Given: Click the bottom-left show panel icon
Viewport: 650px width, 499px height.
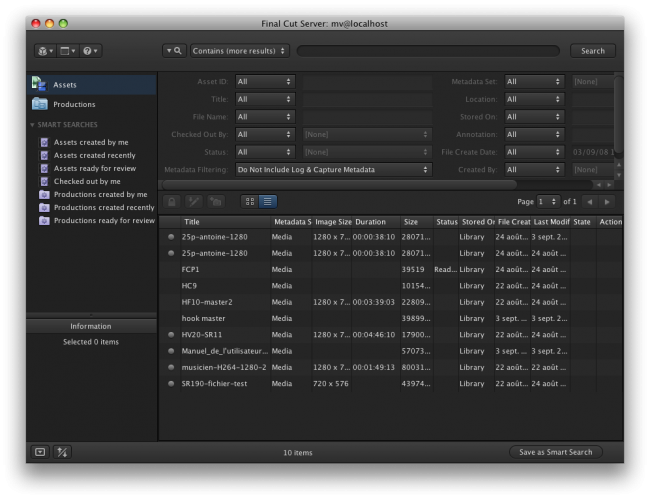Looking at the screenshot, I should click(x=40, y=452).
